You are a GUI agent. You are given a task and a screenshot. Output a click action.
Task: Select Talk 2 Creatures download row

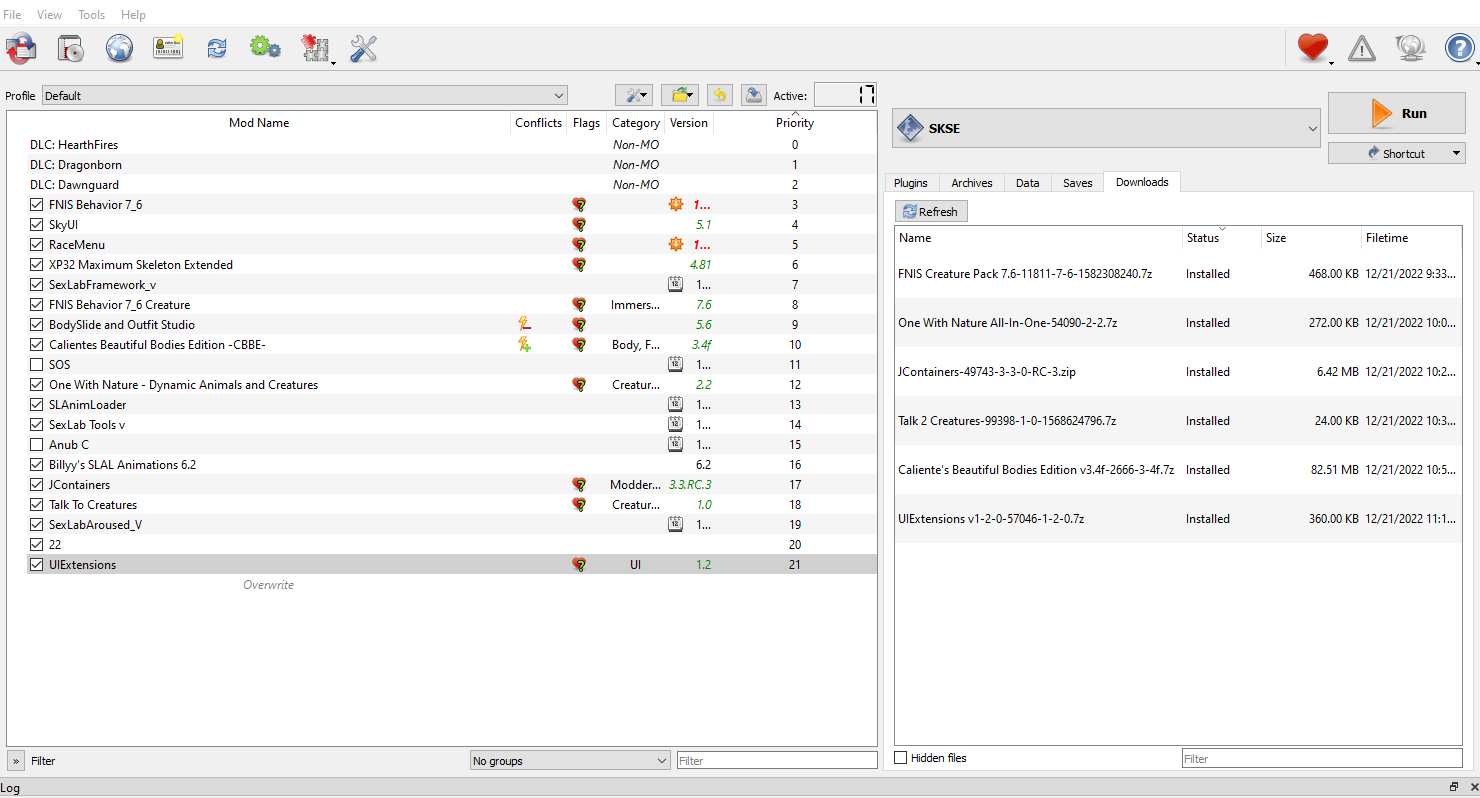(x=1178, y=421)
